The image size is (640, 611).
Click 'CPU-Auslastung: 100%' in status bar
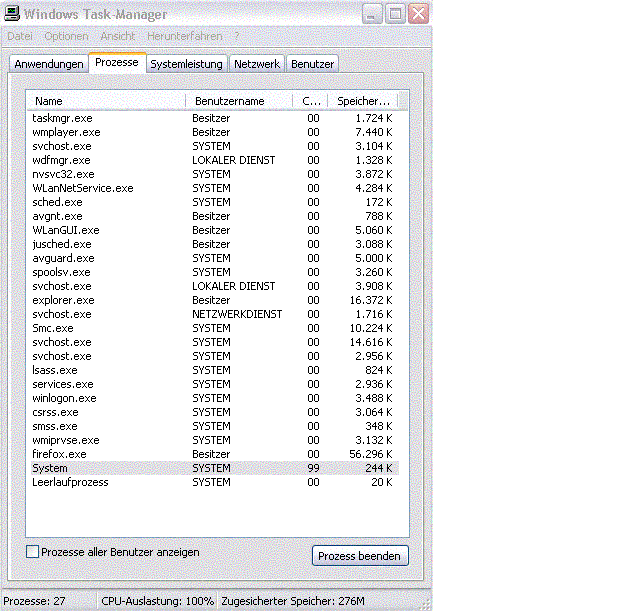click(158, 601)
